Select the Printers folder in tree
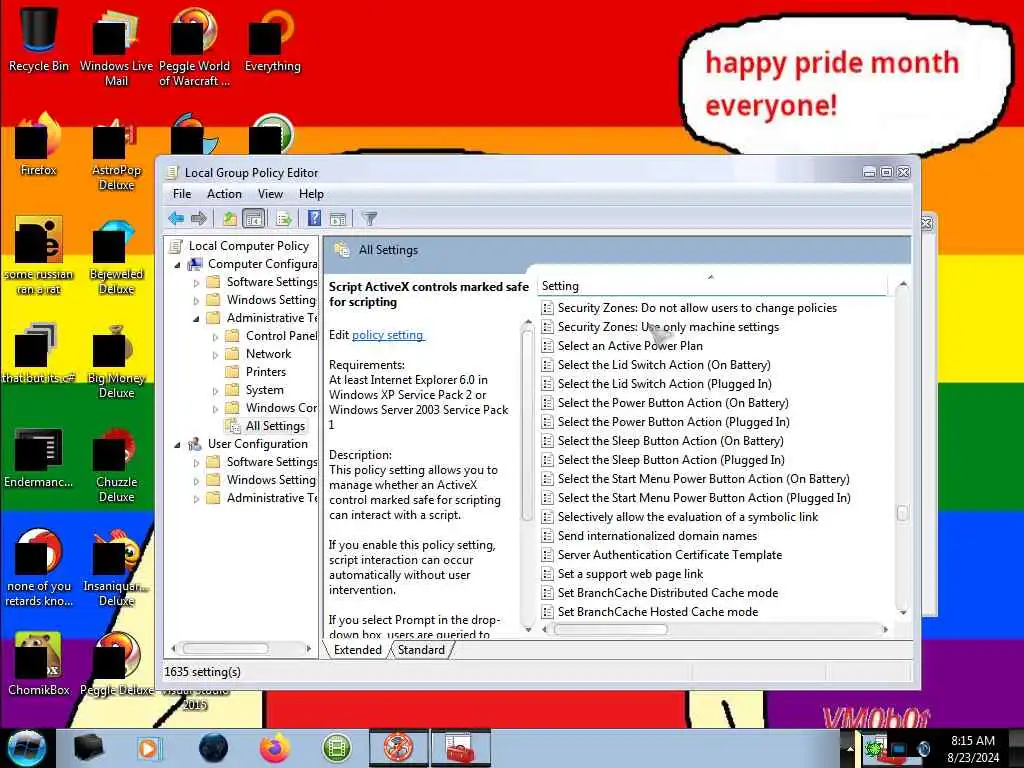 265,372
